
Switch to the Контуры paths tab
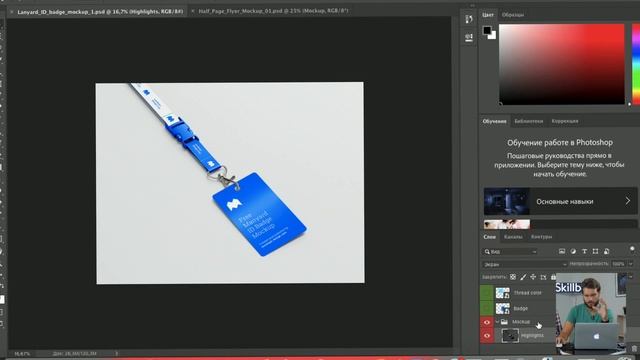coord(541,237)
